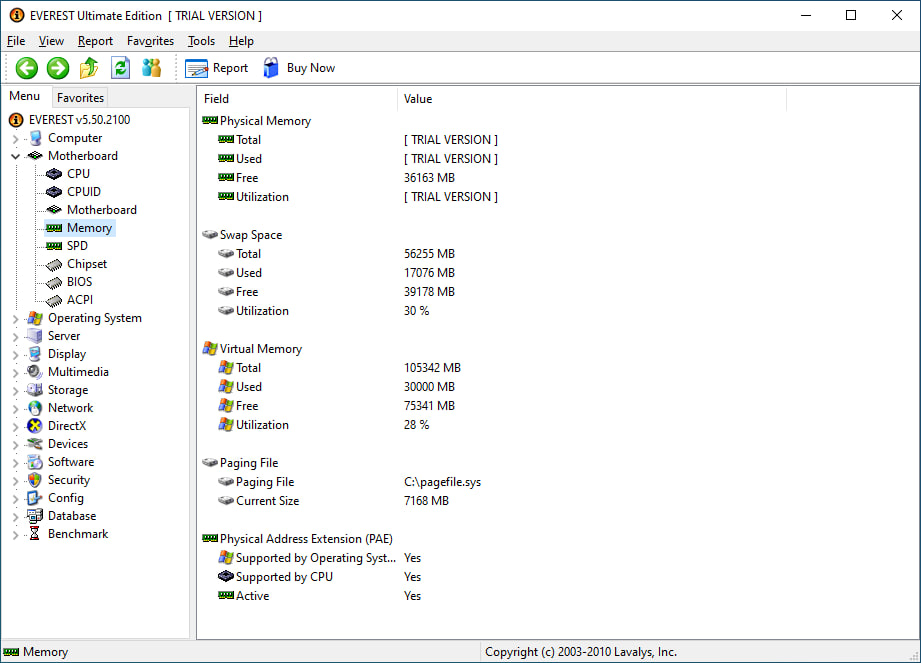Click the Benchmark hourglass icon
This screenshot has width=921, height=663.
(x=35, y=534)
